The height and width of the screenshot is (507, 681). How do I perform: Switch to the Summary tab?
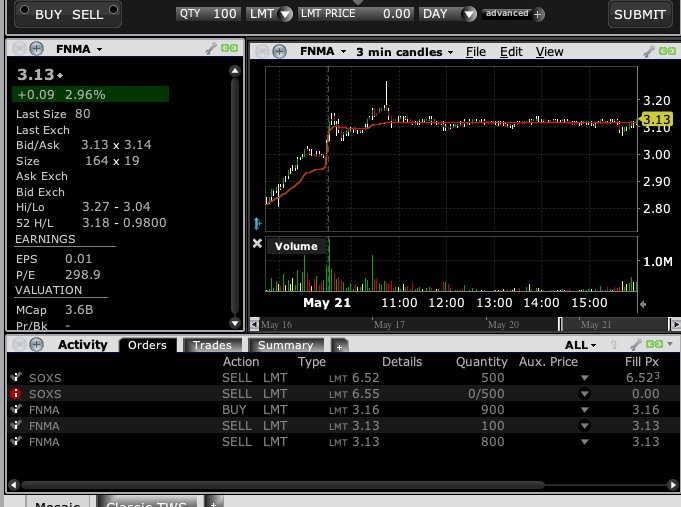[x=286, y=345]
